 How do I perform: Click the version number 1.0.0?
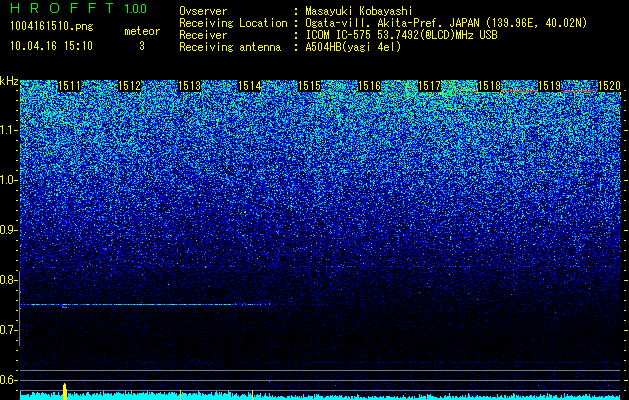[x=136, y=9]
